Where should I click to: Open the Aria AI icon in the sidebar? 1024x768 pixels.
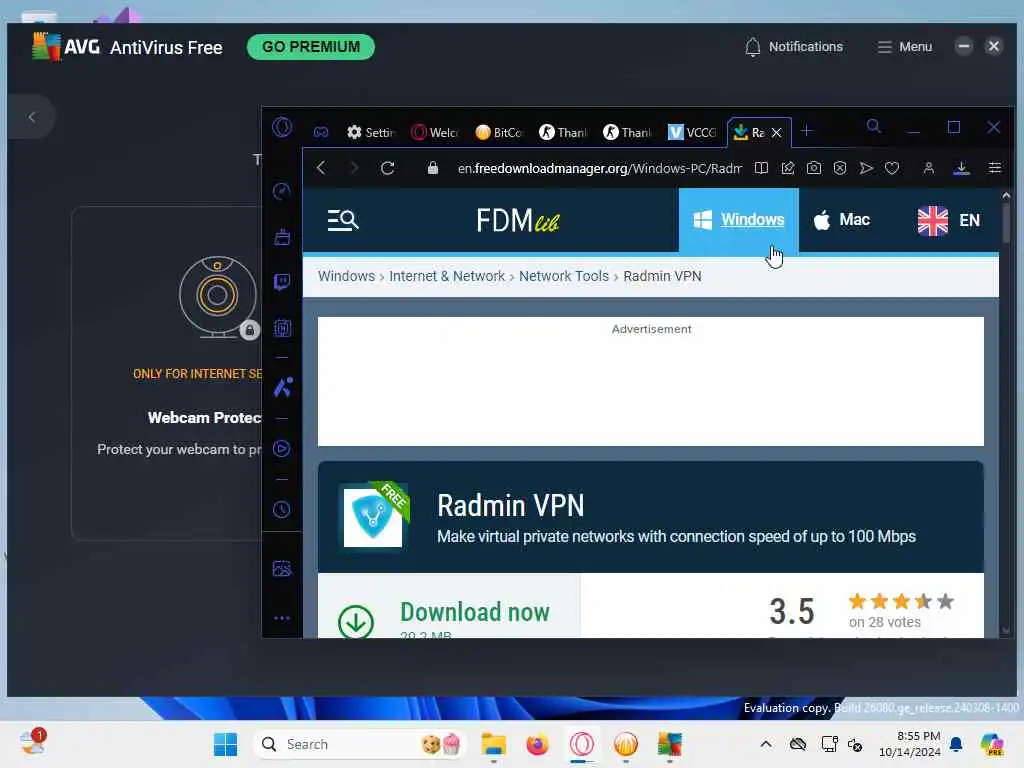(x=283, y=387)
